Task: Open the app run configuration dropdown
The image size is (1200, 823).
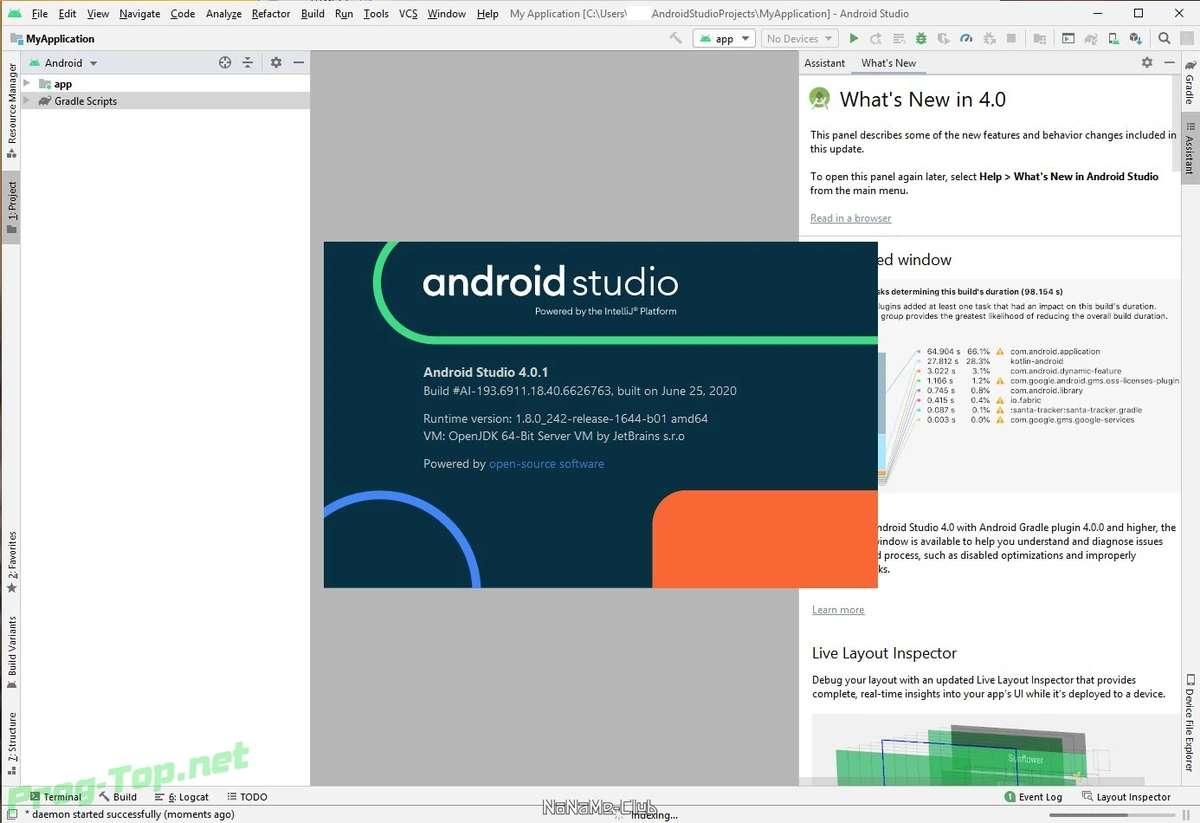Action: tap(723, 39)
